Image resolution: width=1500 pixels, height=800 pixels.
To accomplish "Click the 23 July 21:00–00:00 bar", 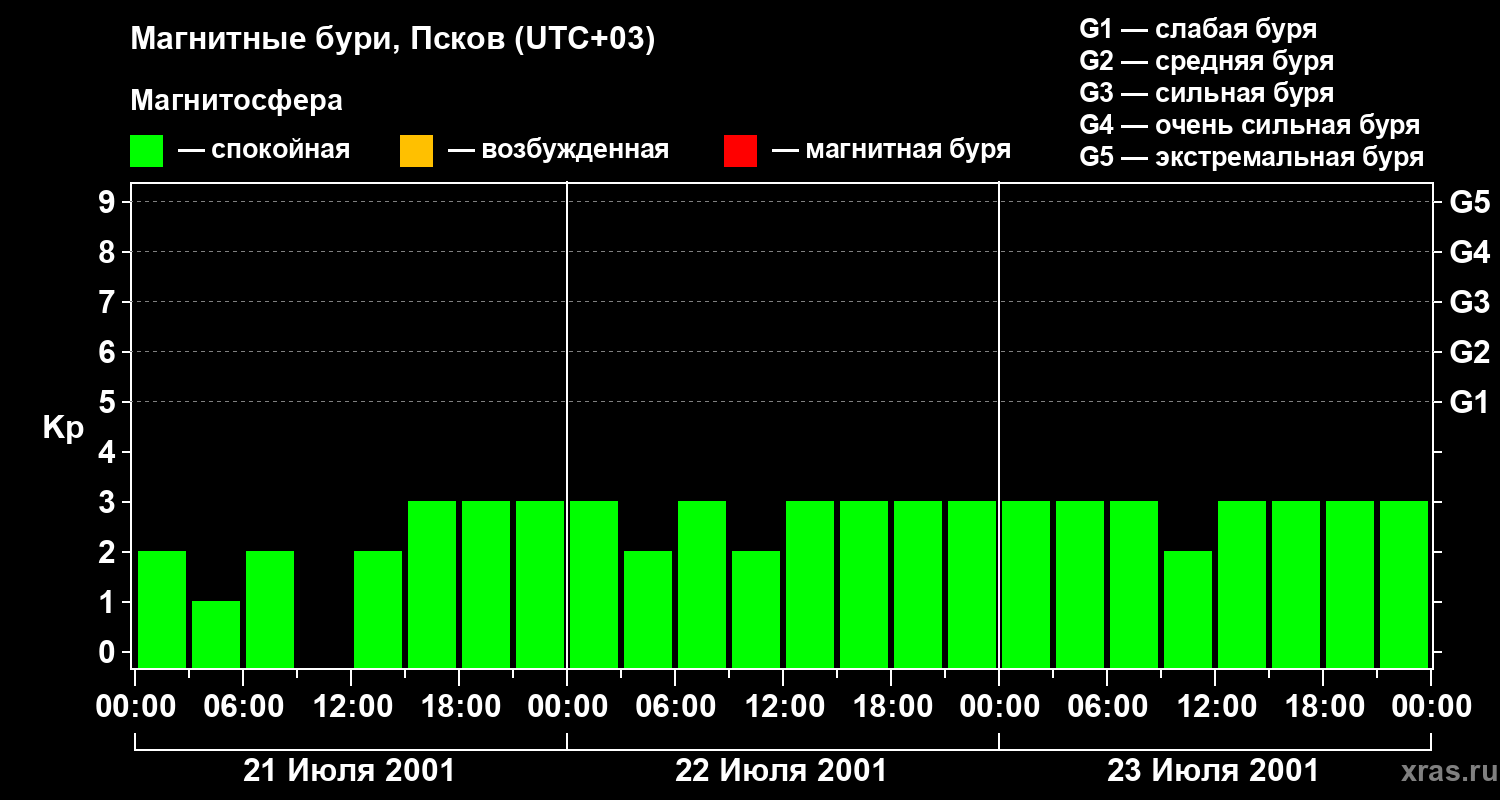I will click(x=1404, y=584).
